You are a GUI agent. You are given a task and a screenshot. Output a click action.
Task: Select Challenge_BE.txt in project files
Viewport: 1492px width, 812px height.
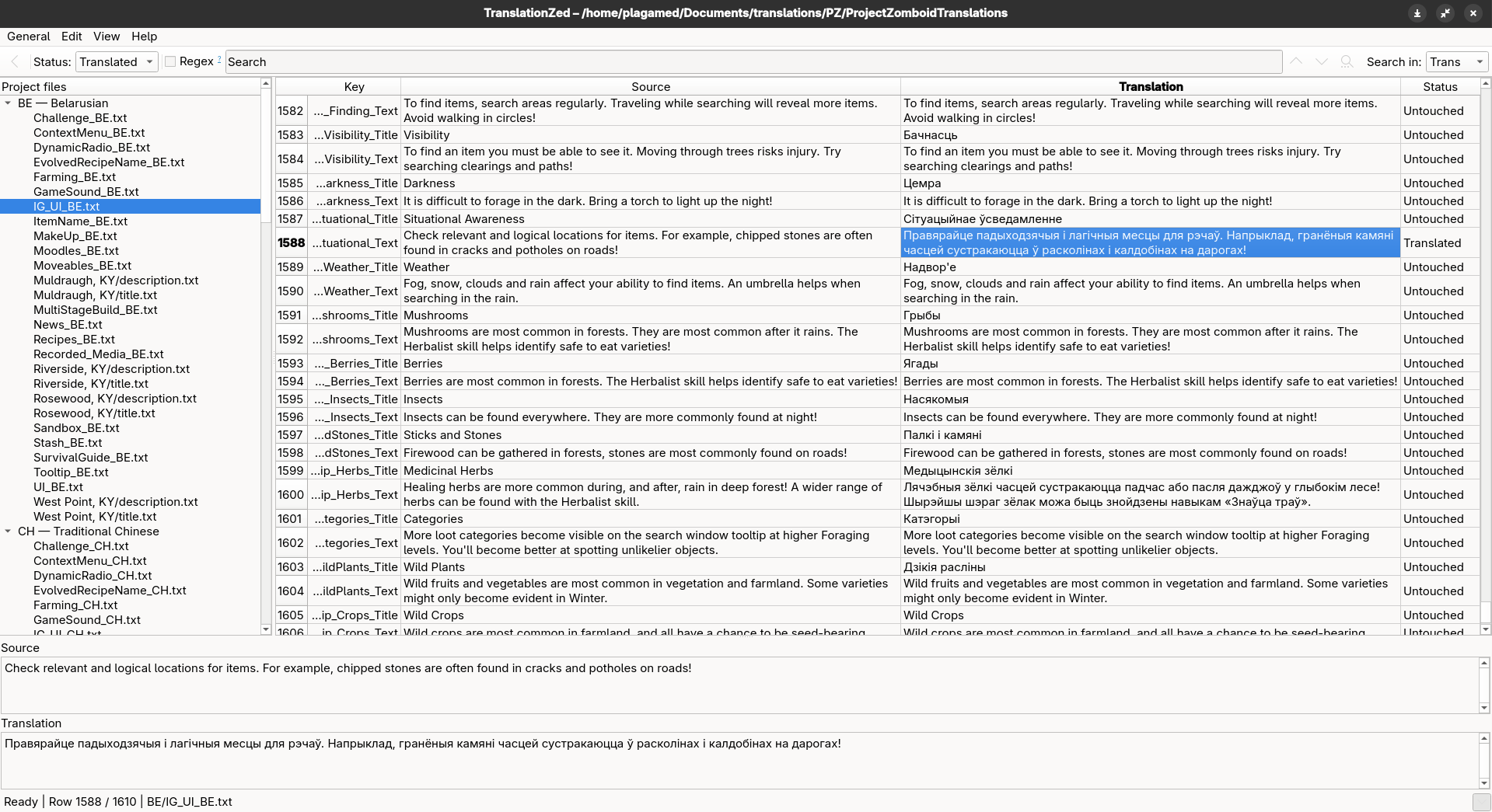80,118
